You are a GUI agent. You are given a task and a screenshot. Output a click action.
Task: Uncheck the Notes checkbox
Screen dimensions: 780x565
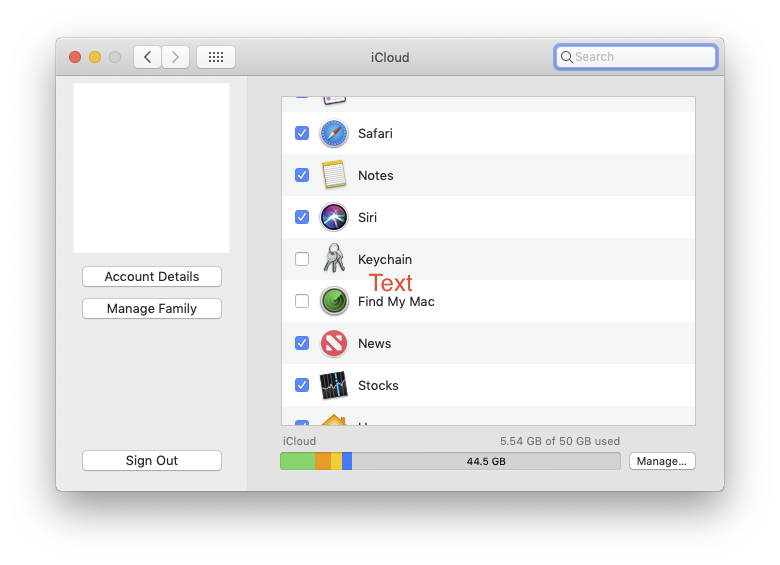pos(302,175)
